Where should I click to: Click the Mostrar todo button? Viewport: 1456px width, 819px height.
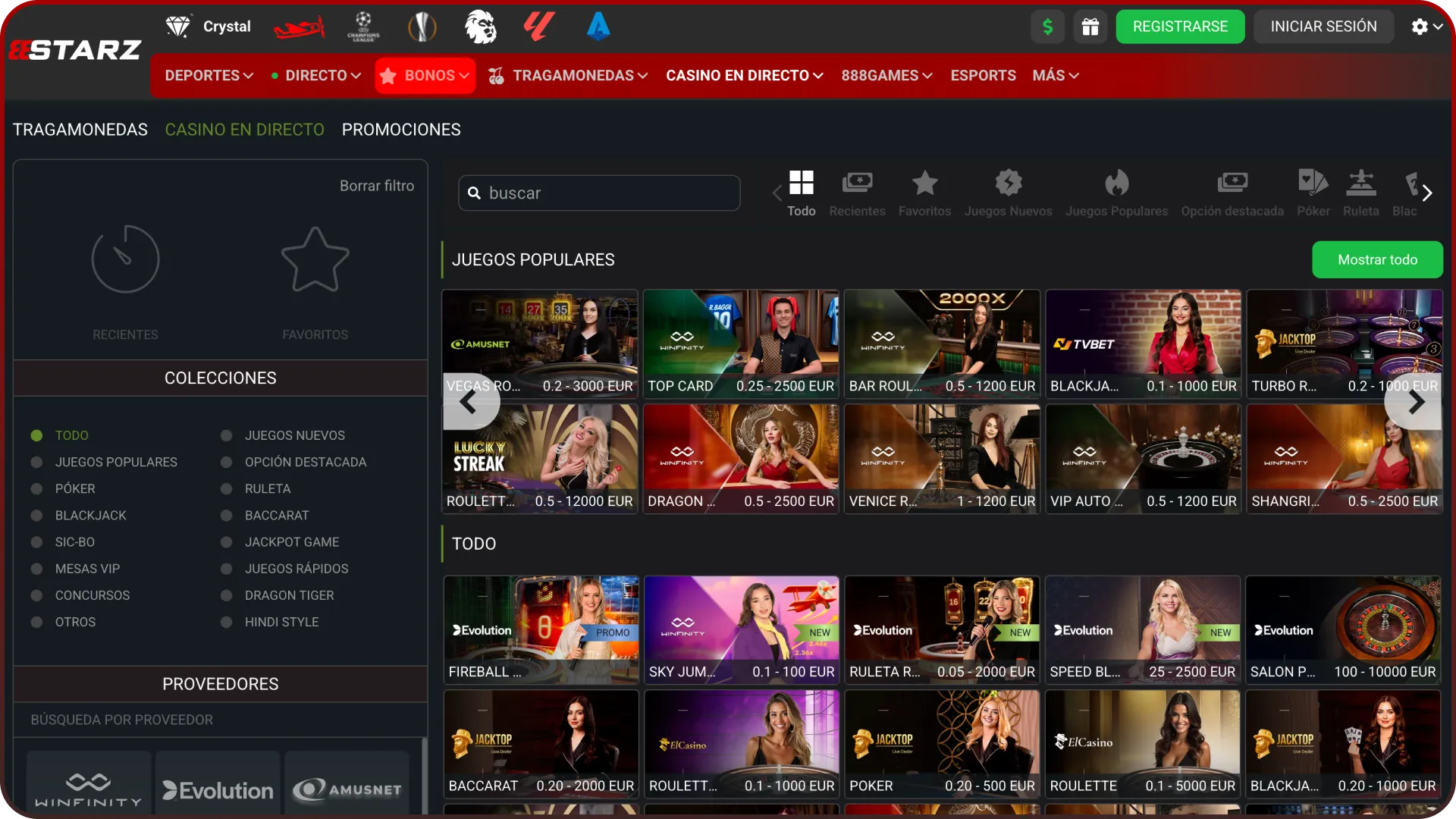point(1377,259)
